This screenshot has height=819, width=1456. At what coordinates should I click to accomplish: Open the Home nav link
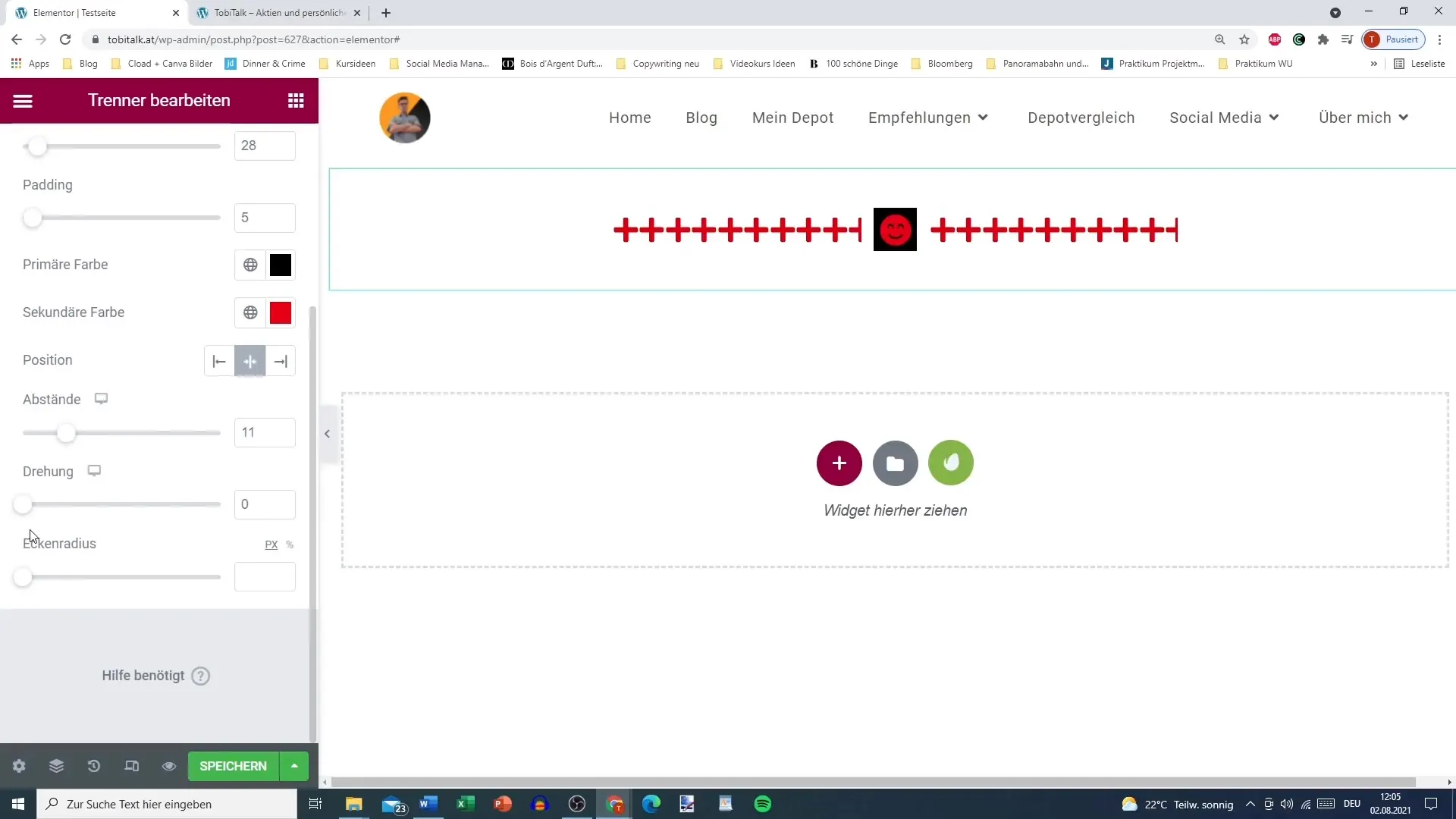(x=630, y=118)
